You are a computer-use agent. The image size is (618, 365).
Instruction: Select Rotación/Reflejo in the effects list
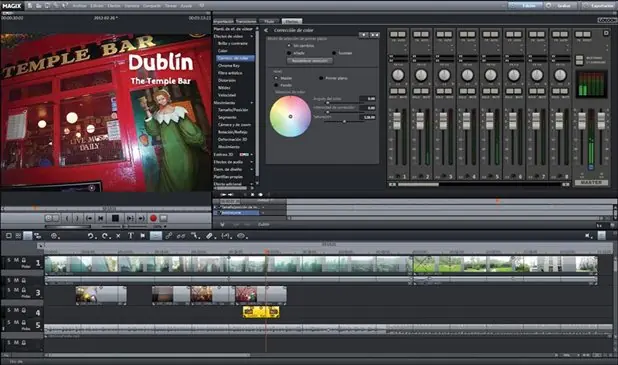click(x=233, y=132)
